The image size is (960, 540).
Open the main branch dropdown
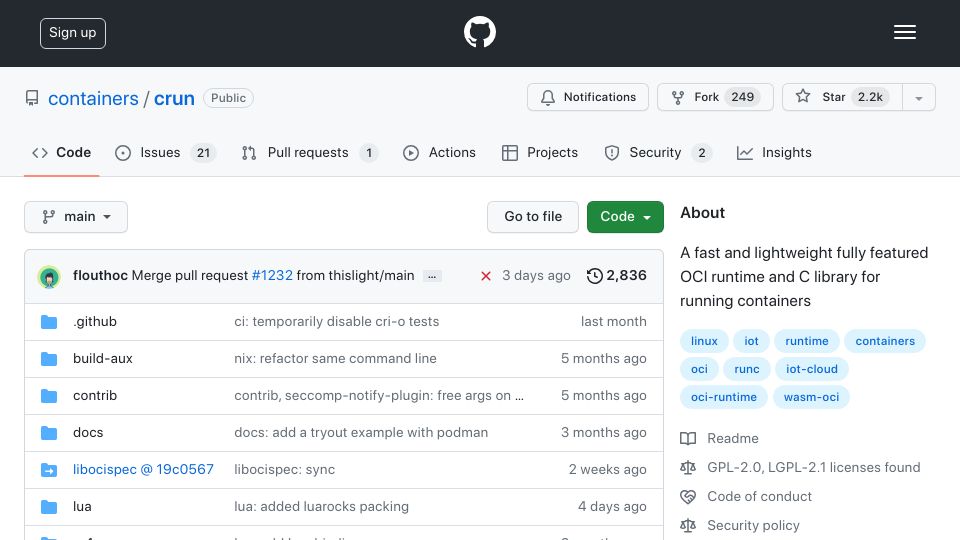click(76, 217)
